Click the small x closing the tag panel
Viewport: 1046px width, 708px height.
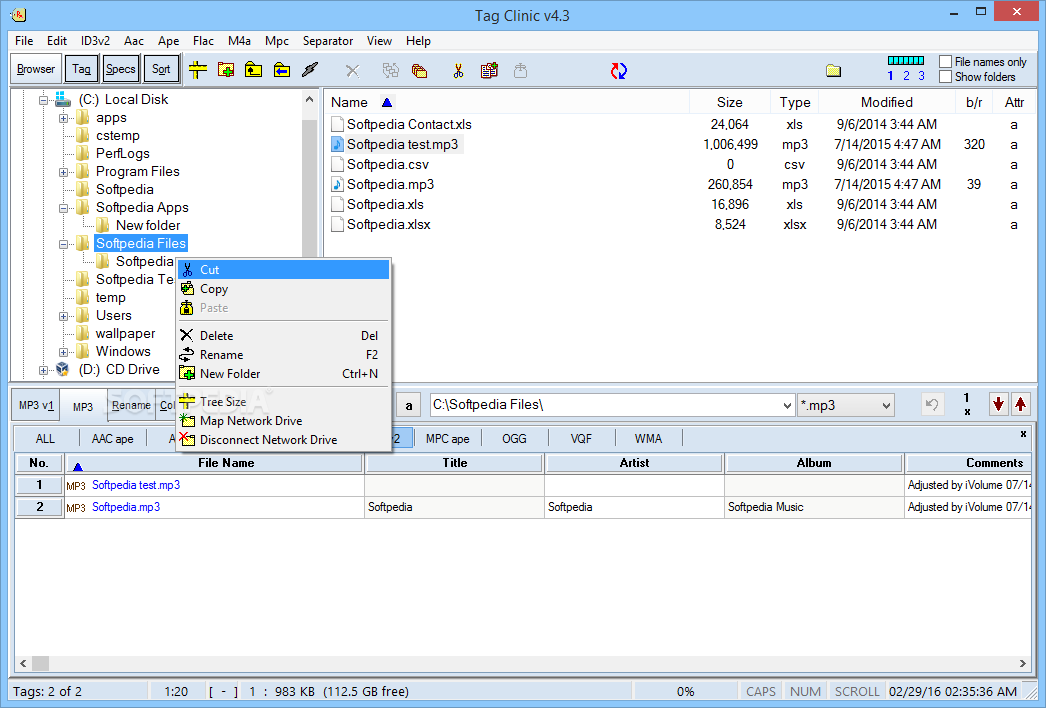[1023, 434]
